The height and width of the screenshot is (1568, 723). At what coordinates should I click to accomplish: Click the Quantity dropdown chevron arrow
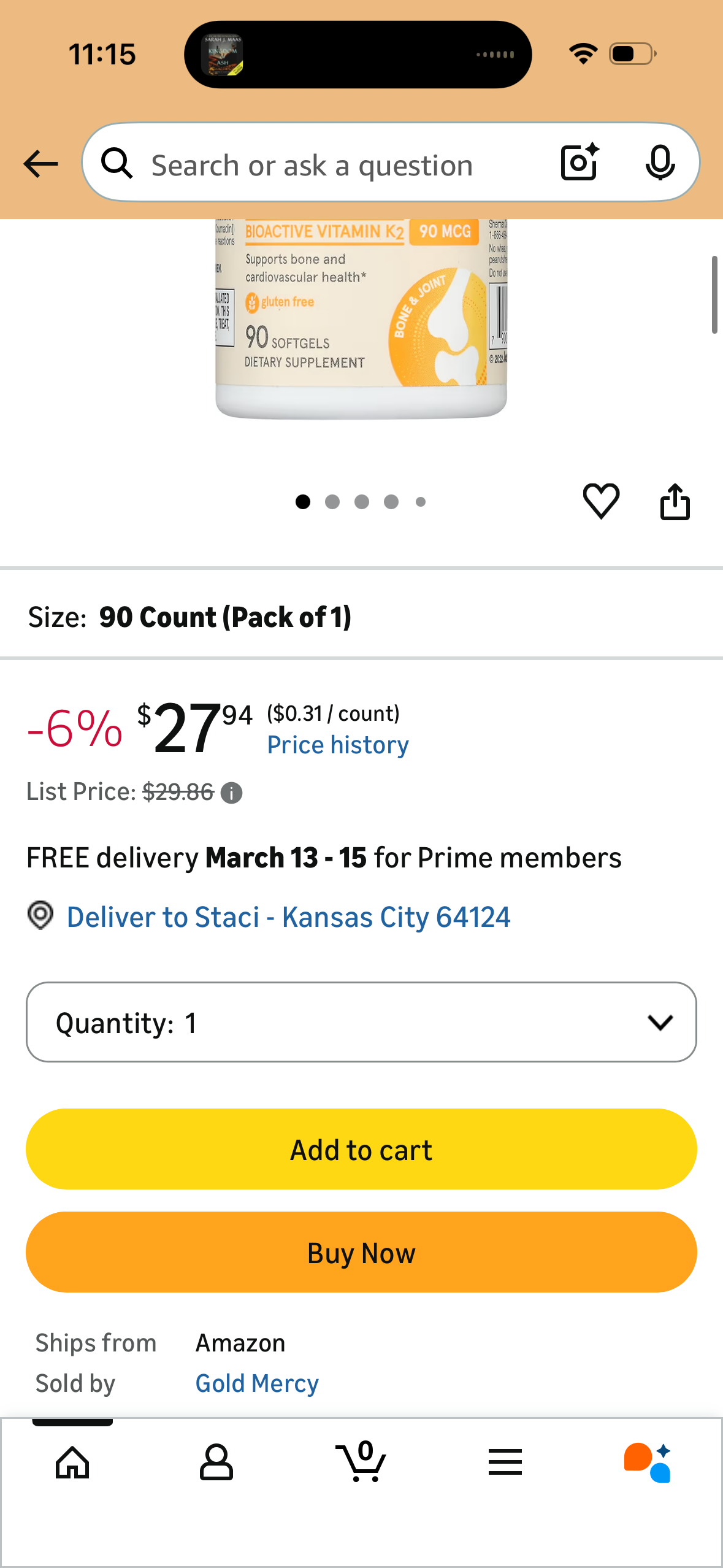660,1022
